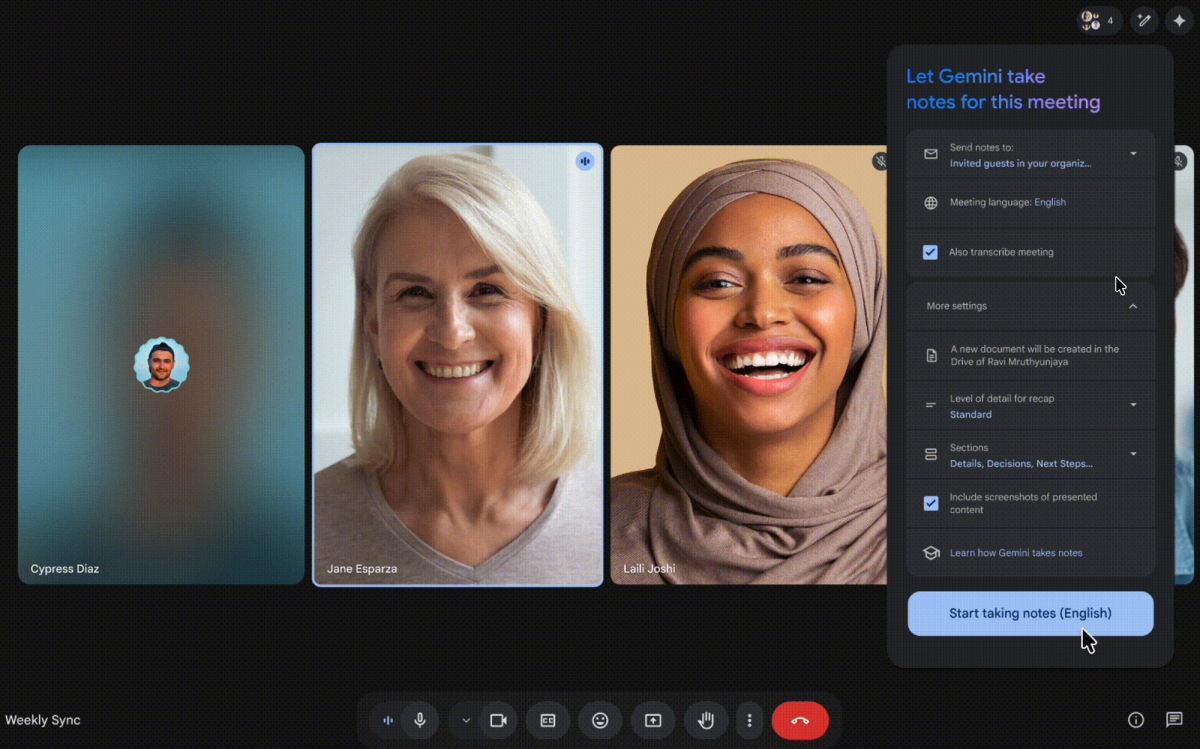Open the Sections dropdown
This screenshot has height=749, width=1200.
(x=1133, y=454)
